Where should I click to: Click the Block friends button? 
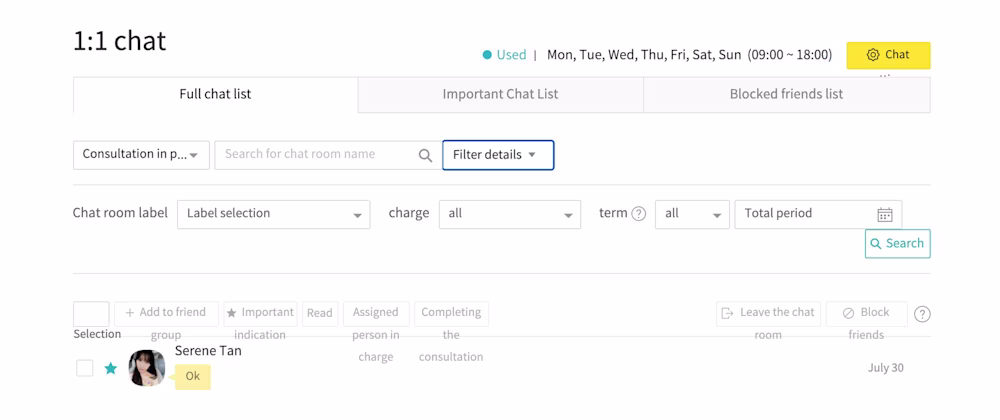[x=867, y=314]
